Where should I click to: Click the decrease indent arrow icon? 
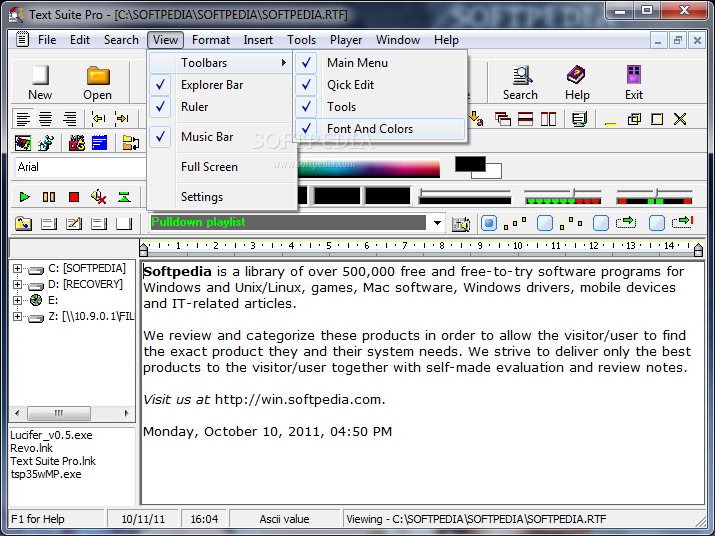[x=98, y=119]
